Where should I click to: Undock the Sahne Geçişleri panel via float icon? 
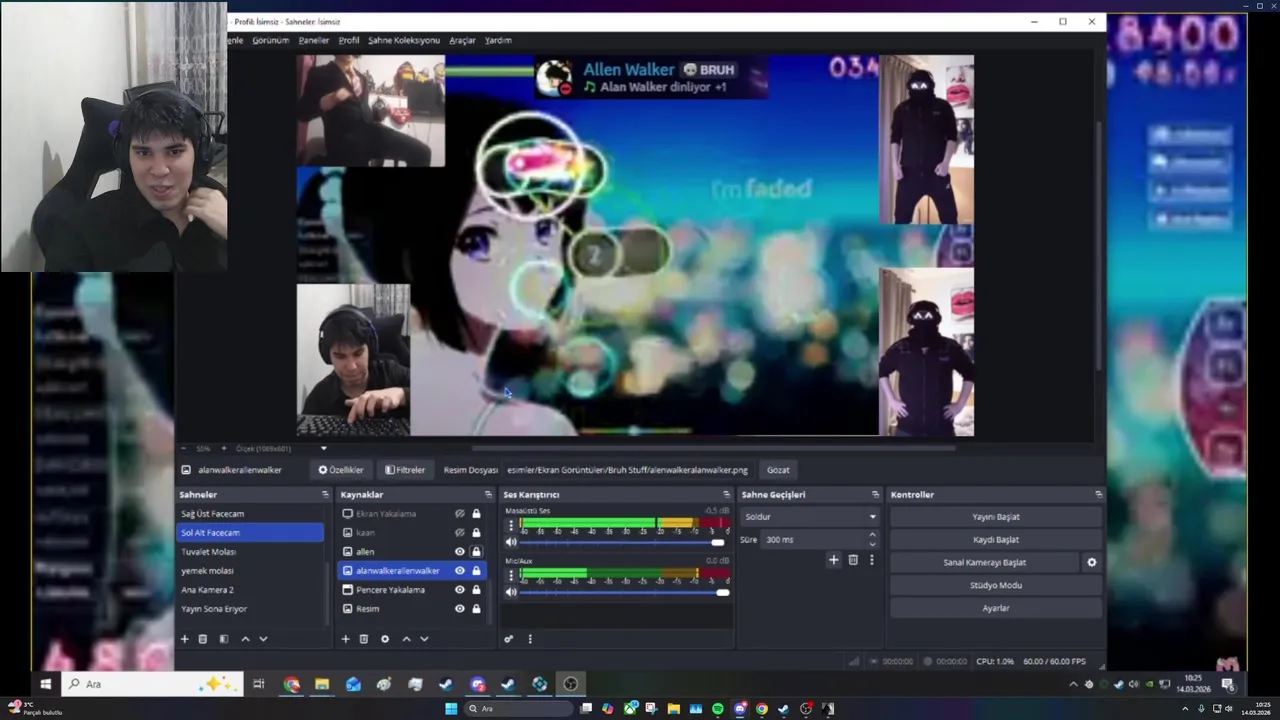tap(875, 495)
